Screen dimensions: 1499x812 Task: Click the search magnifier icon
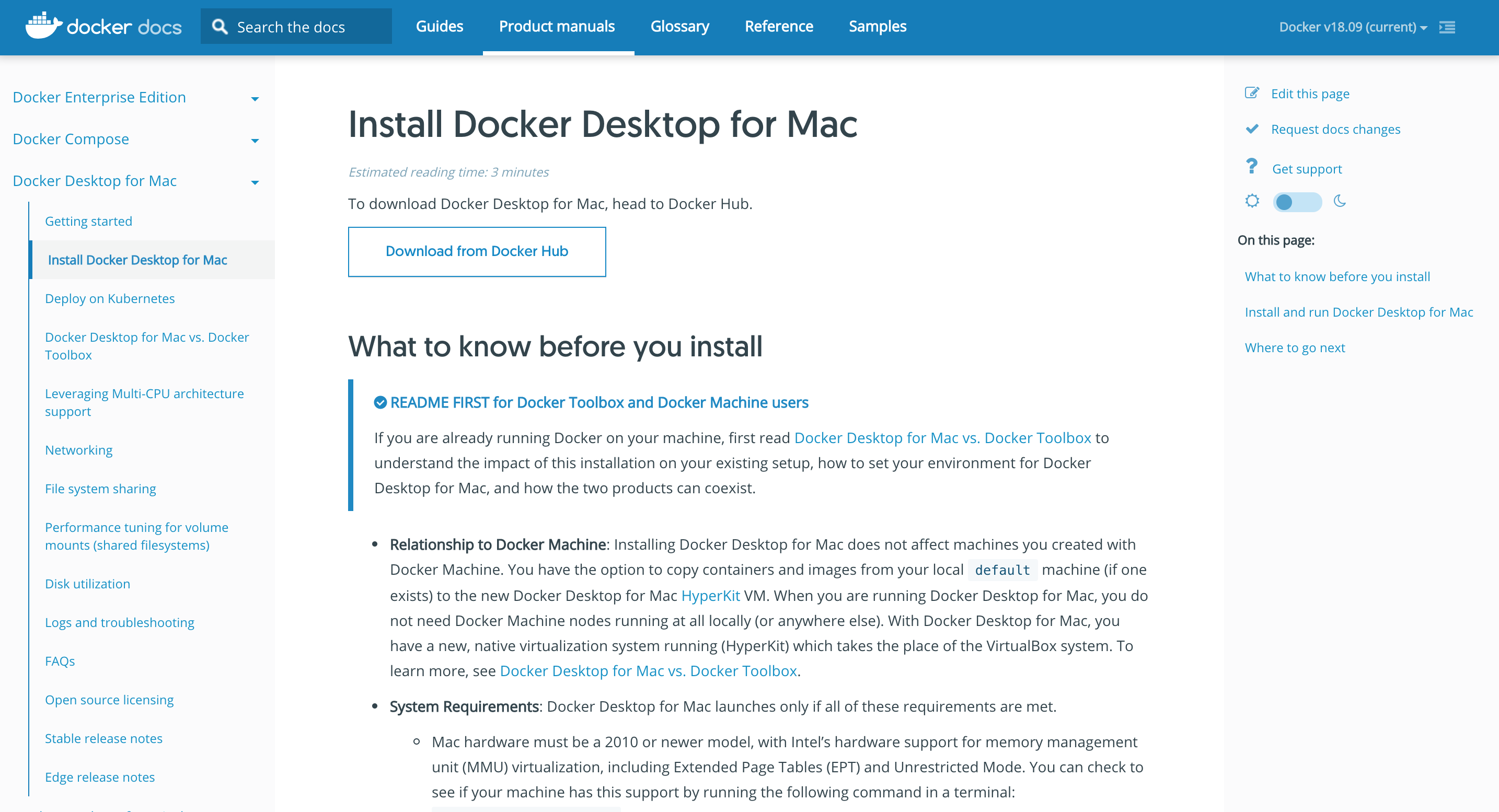click(x=220, y=27)
